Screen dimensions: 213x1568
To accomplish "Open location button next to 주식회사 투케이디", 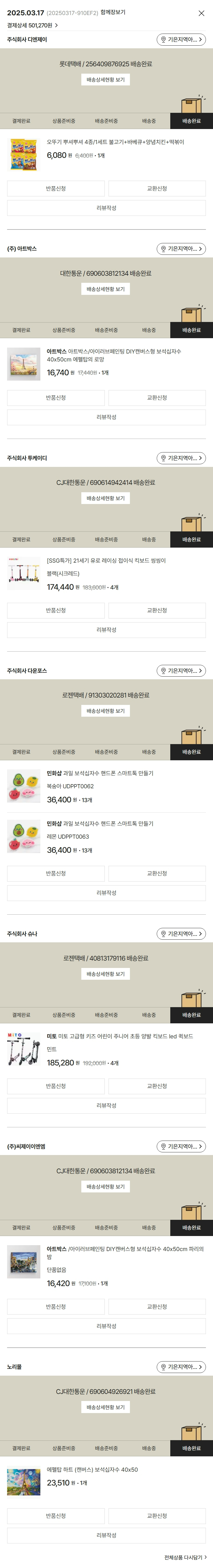I will coord(181,458).
